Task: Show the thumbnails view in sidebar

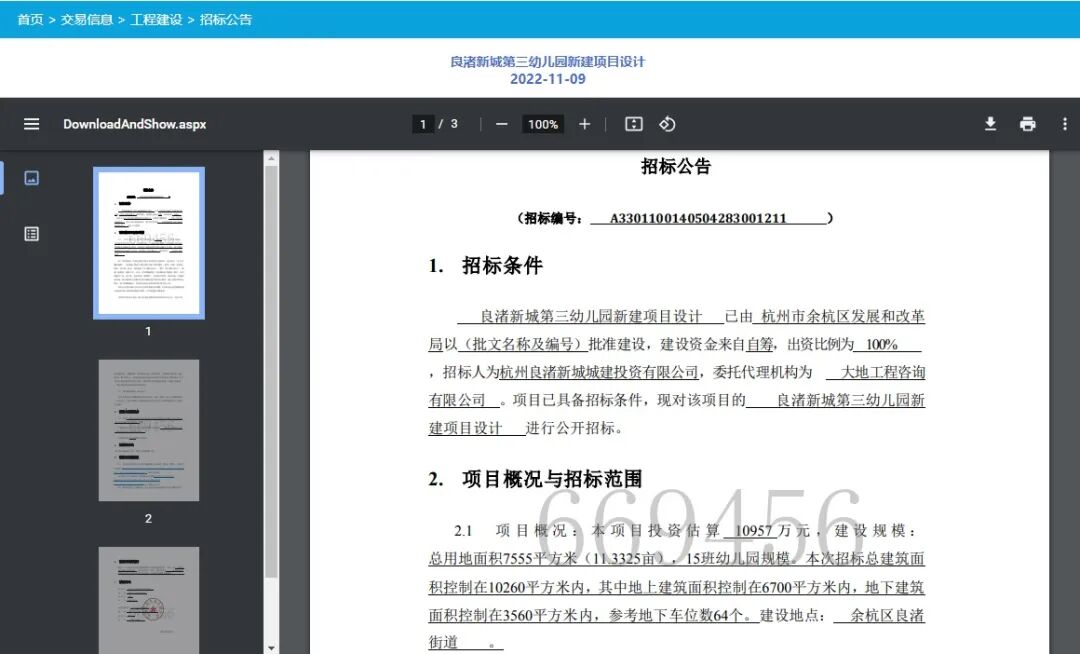Action: point(32,178)
